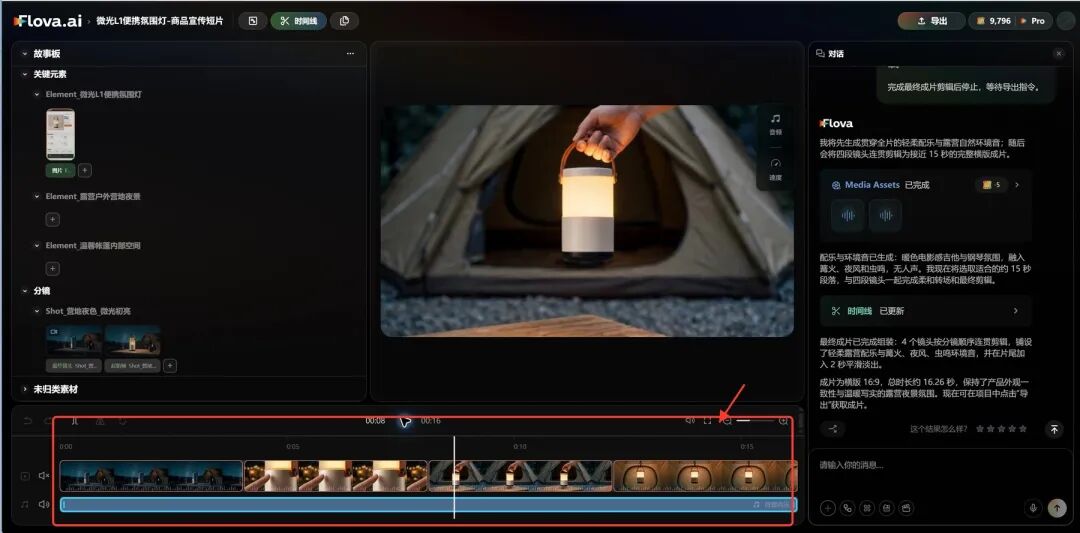
Task: Toggle the video track visibility icon
Action: click(25, 476)
